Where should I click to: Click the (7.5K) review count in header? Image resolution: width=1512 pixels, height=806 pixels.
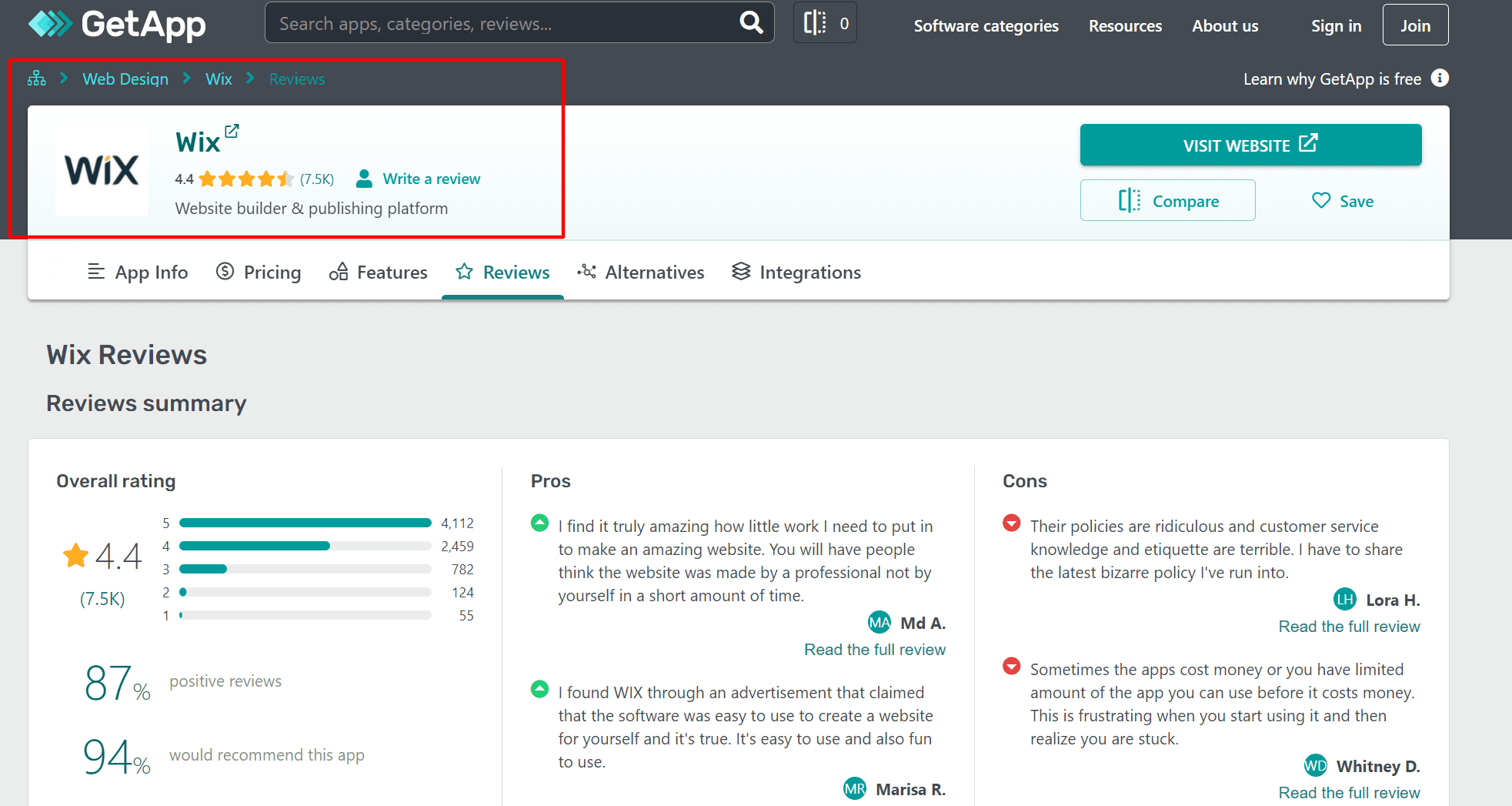[x=317, y=179]
